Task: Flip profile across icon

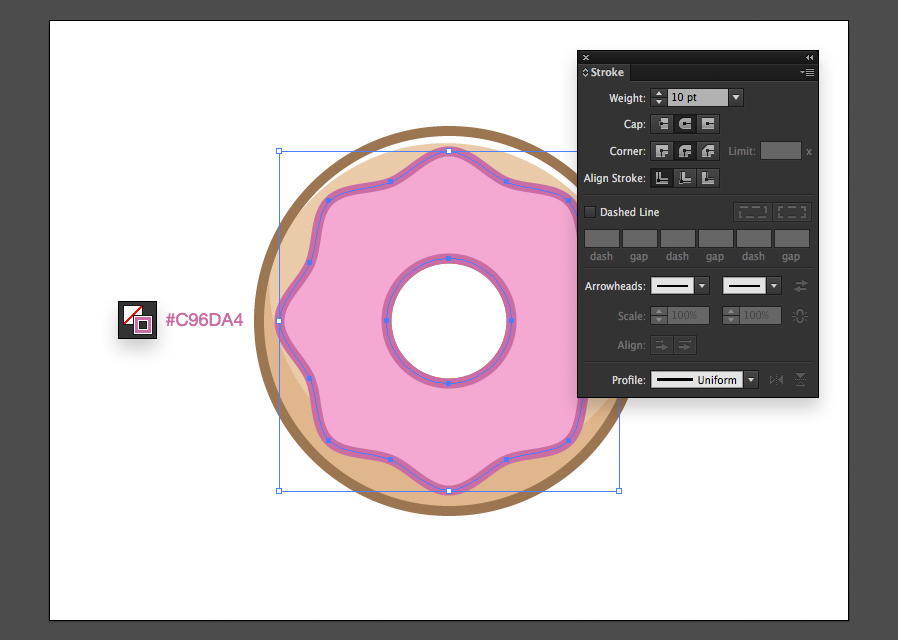Action: coord(801,380)
